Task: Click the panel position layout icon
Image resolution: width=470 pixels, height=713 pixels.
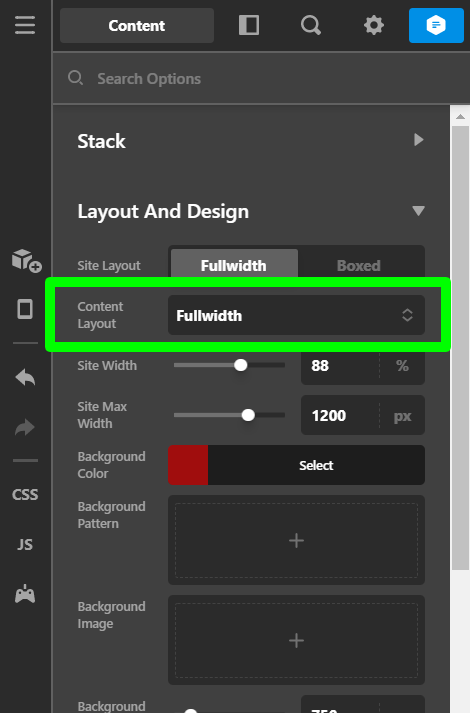Action: 249,25
